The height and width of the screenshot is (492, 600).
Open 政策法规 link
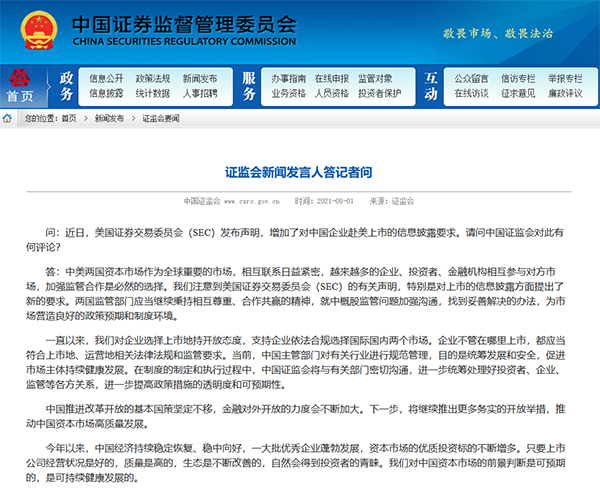152,77
